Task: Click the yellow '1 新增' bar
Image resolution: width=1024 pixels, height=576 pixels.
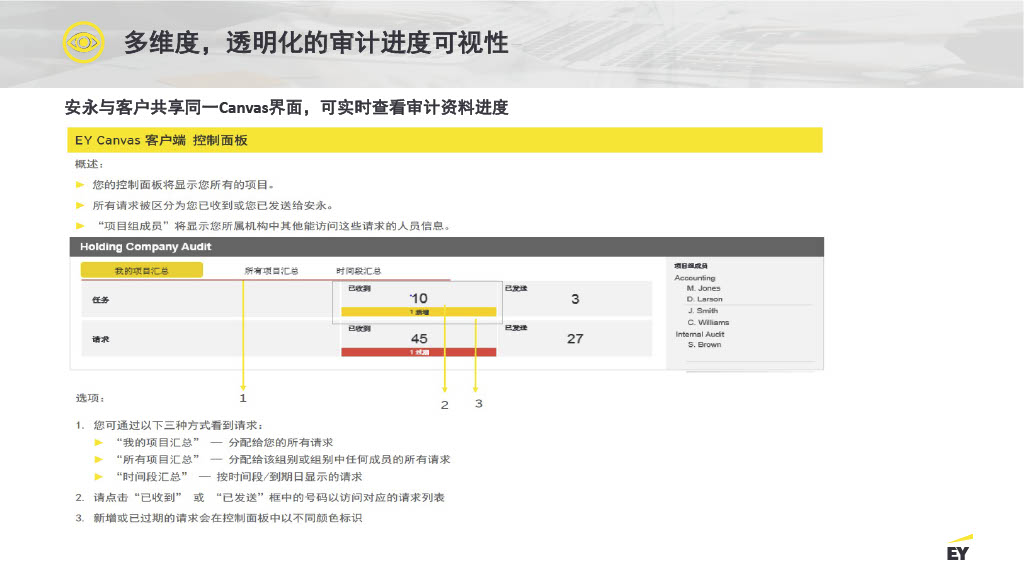Action: tap(419, 312)
